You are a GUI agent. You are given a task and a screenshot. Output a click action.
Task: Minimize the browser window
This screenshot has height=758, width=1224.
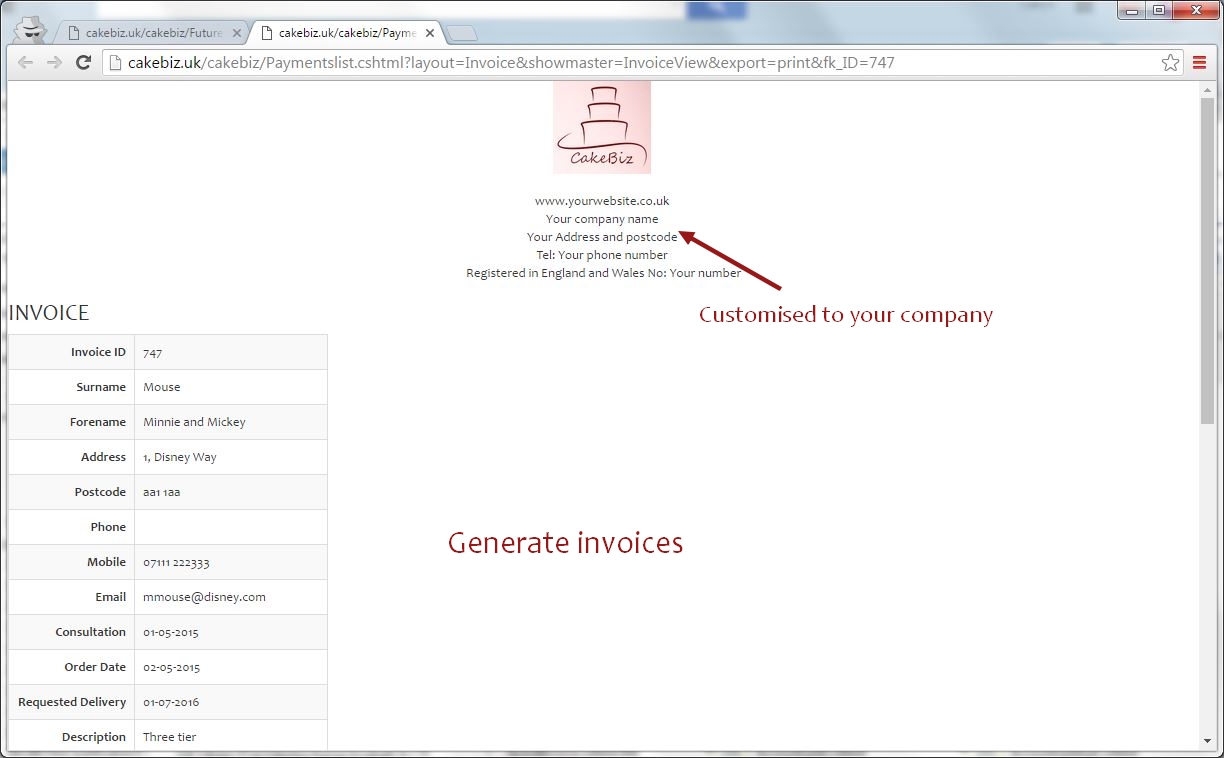click(1130, 10)
